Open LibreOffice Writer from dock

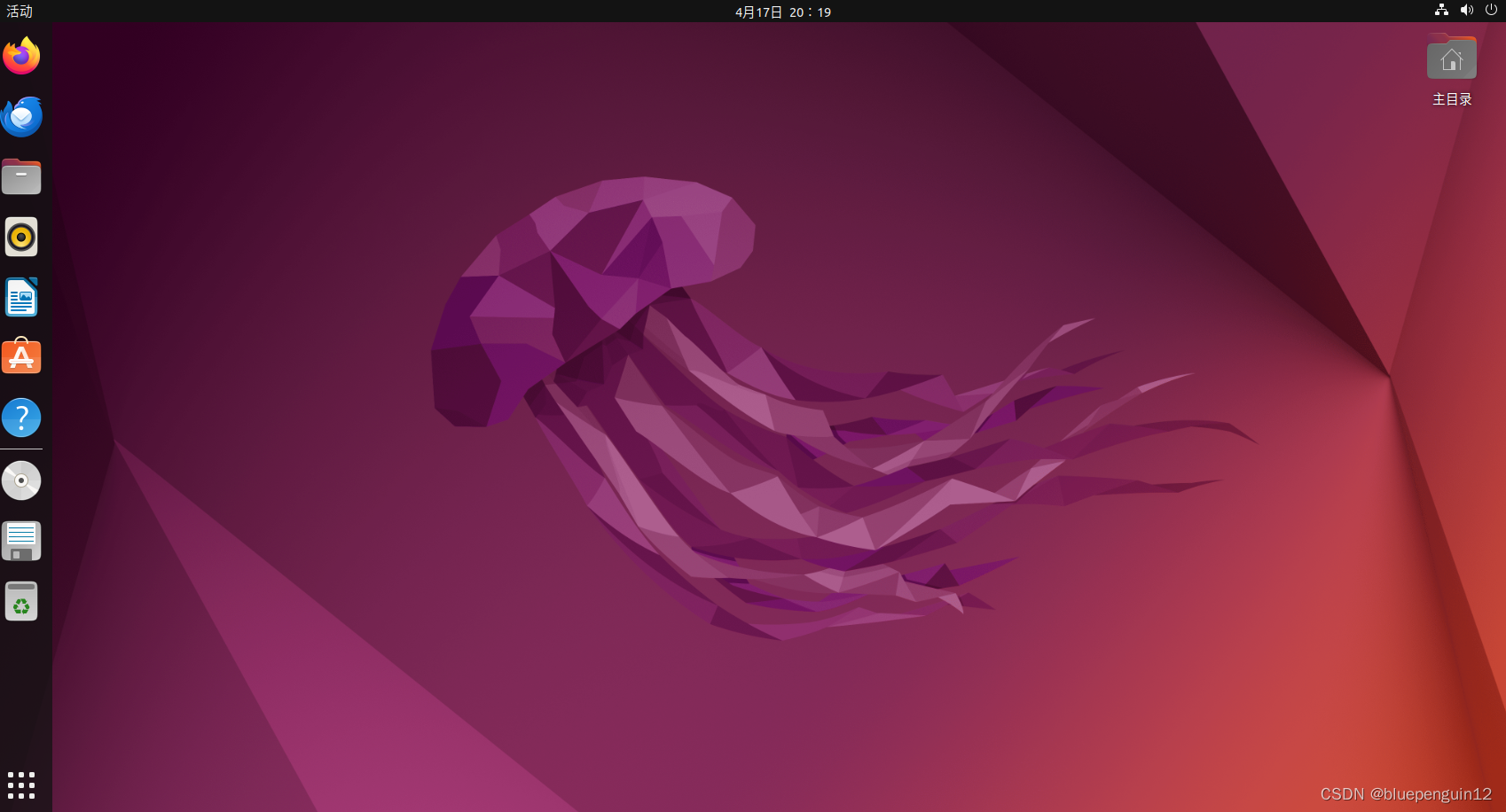coord(21,297)
